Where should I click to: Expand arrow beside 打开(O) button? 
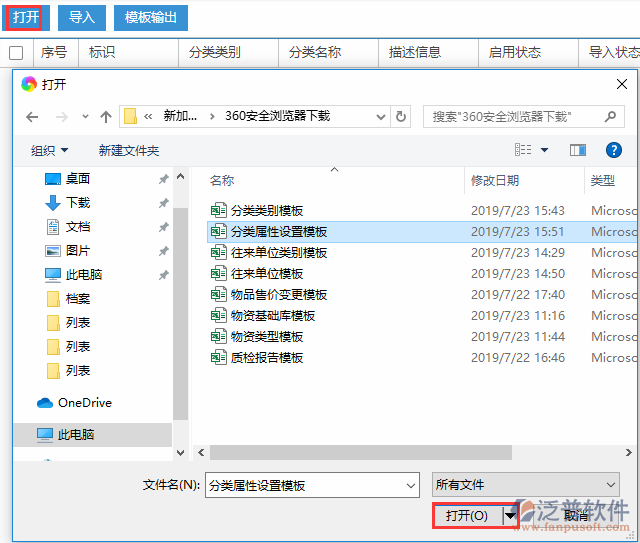pos(510,516)
